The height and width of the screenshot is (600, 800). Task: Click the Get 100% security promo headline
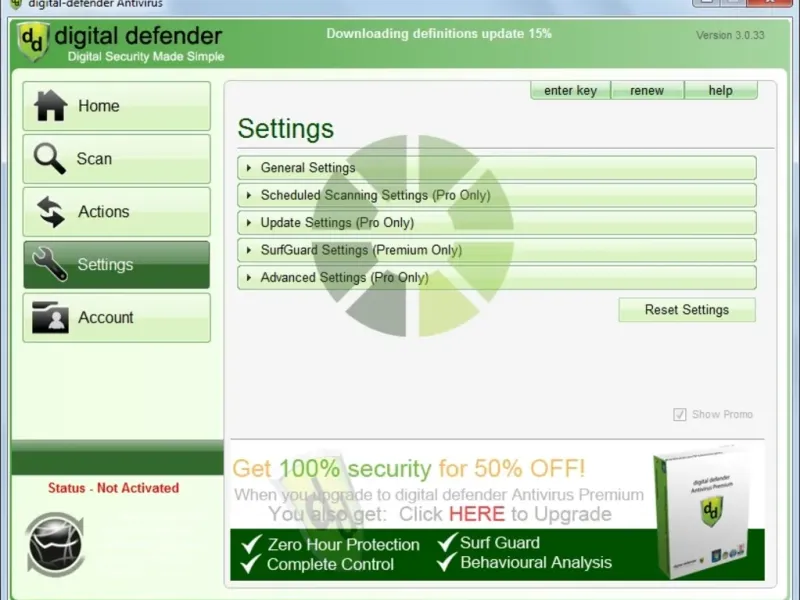point(409,468)
